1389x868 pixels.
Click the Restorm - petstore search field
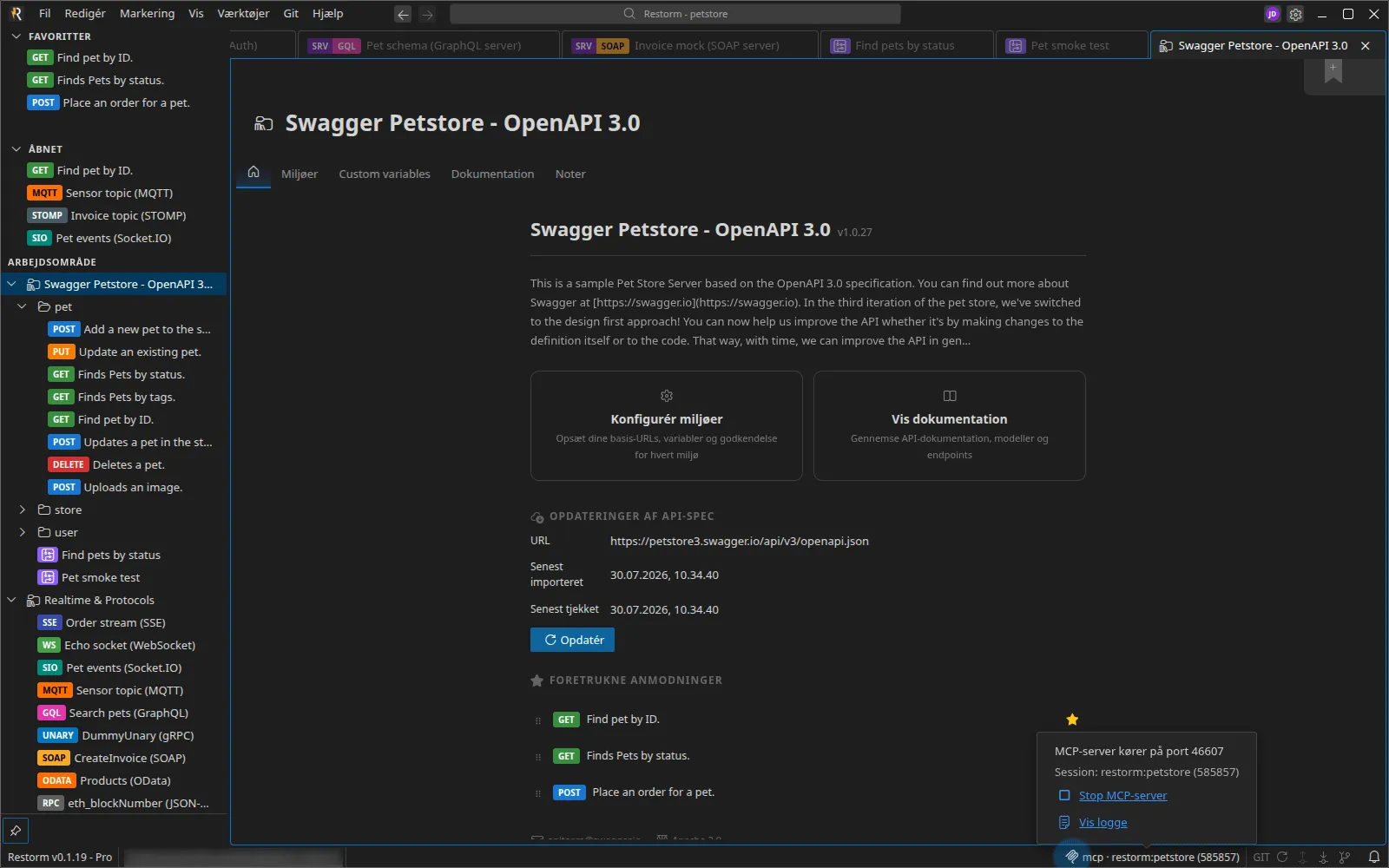(675, 14)
